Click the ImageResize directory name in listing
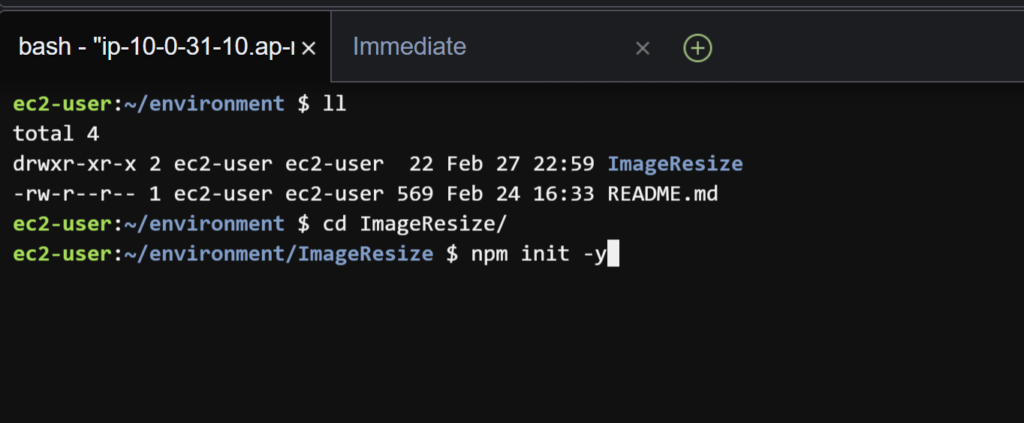This screenshot has height=423, width=1024. coord(675,163)
